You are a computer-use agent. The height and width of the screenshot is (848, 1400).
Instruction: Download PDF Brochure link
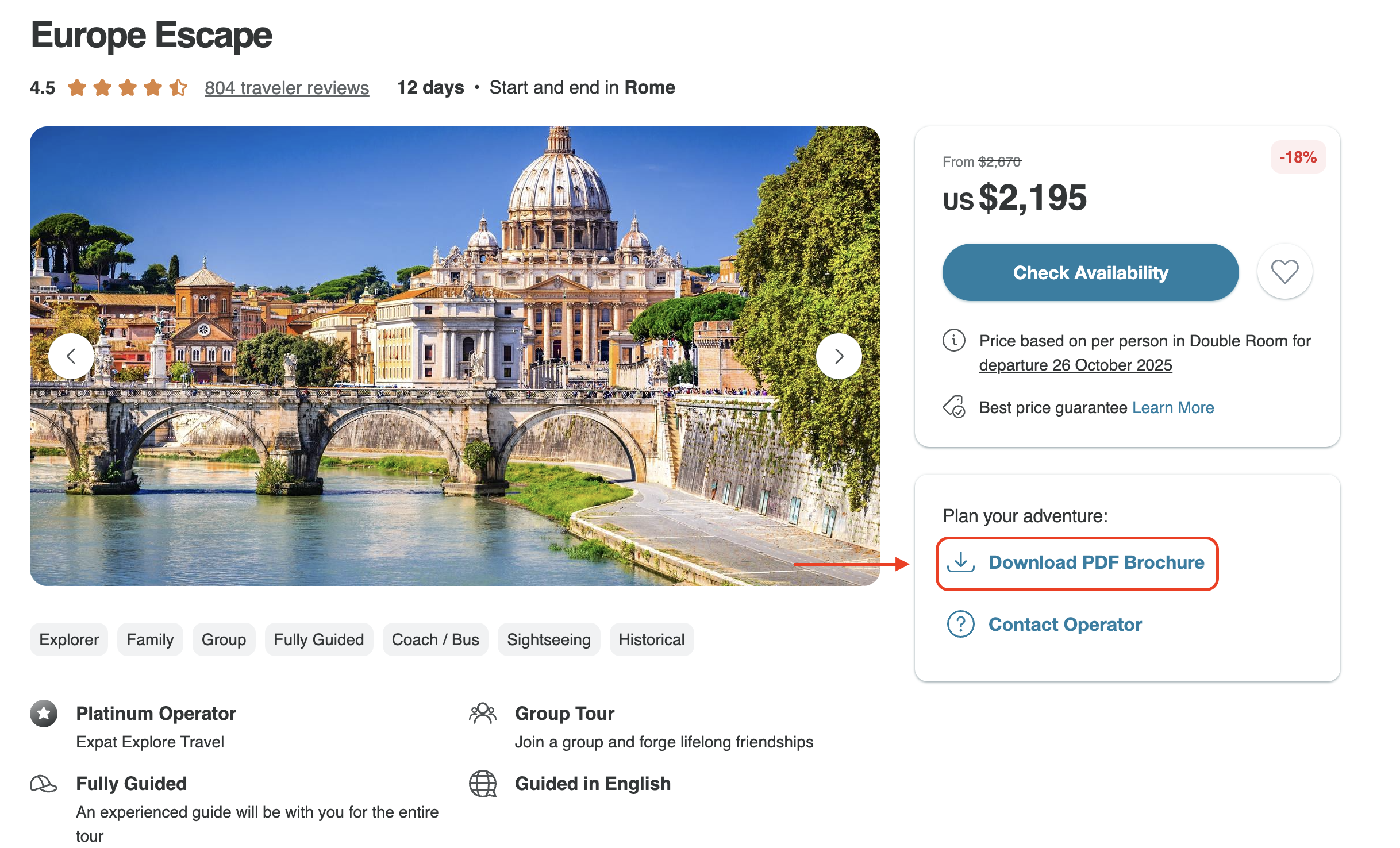coord(1096,562)
